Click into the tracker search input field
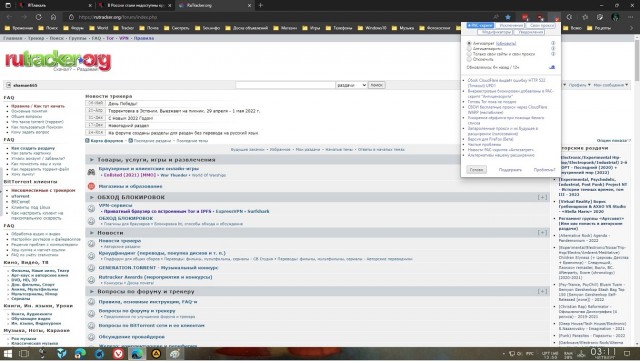640x361 pixels. click(x=285, y=85)
